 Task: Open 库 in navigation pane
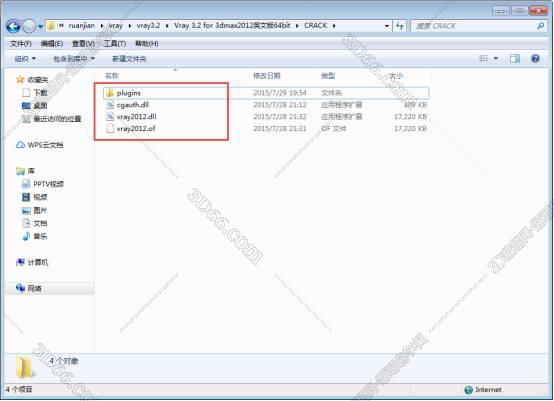tap(31, 171)
